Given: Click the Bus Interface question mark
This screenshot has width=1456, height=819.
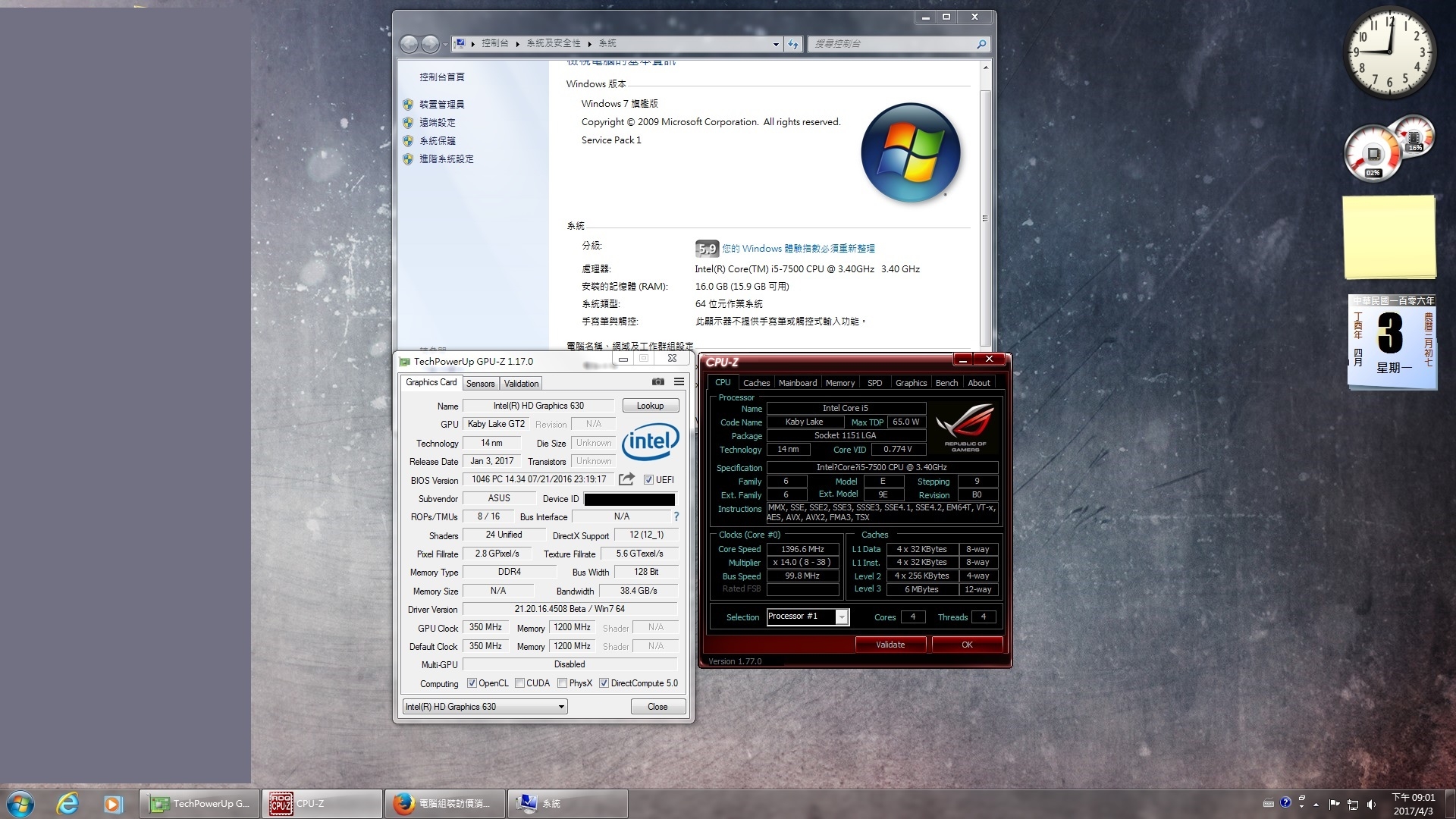Looking at the screenshot, I should point(676,516).
